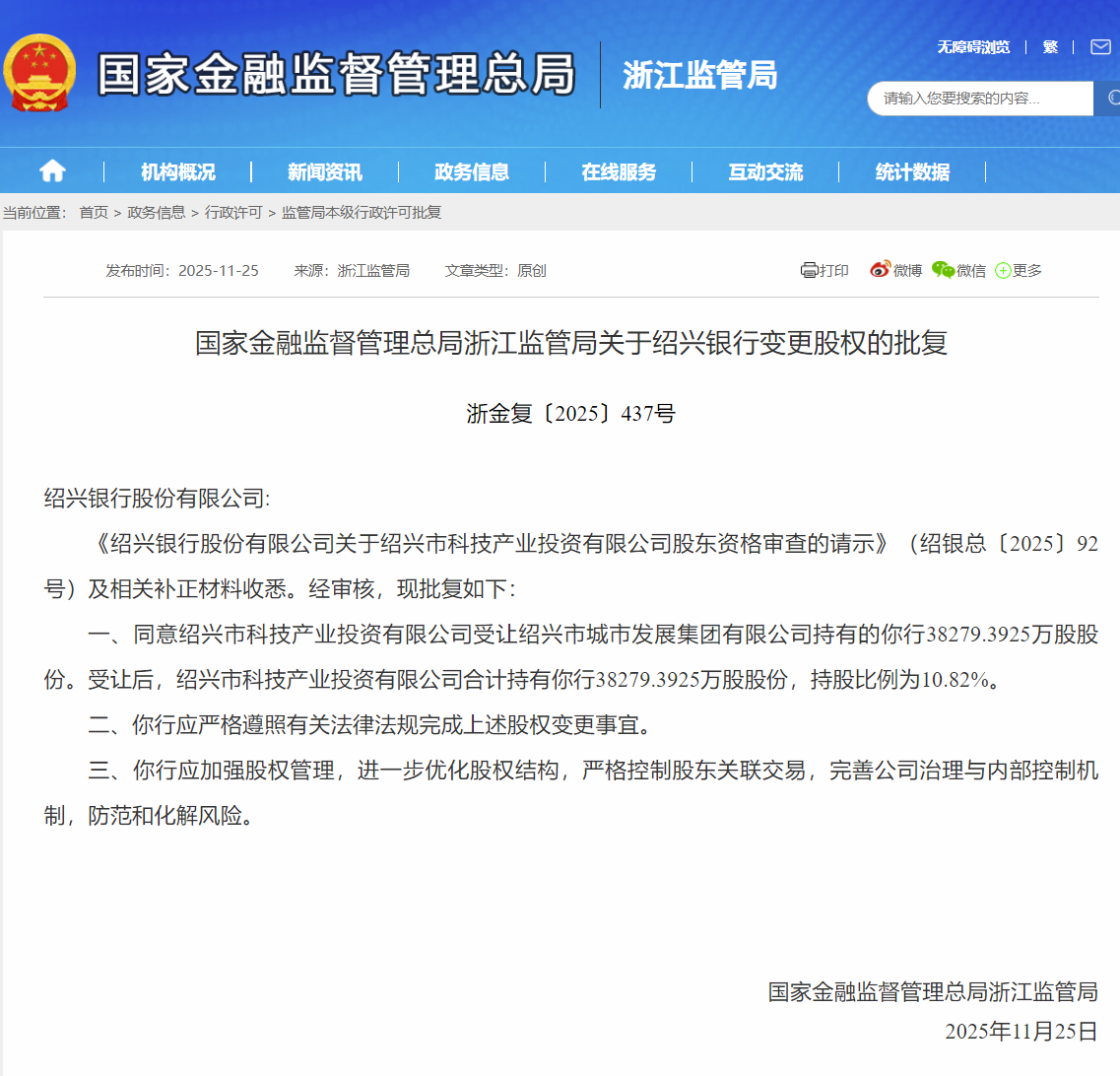Viewport: 1120px width, 1076px height.
Task: Open the mail envelope icon
Action: 1099,47
